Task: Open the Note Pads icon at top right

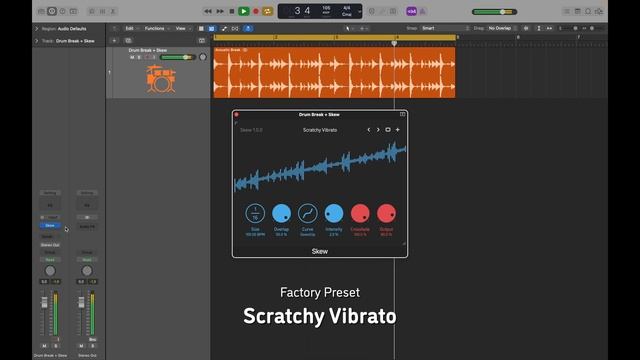Action: click(x=578, y=11)
